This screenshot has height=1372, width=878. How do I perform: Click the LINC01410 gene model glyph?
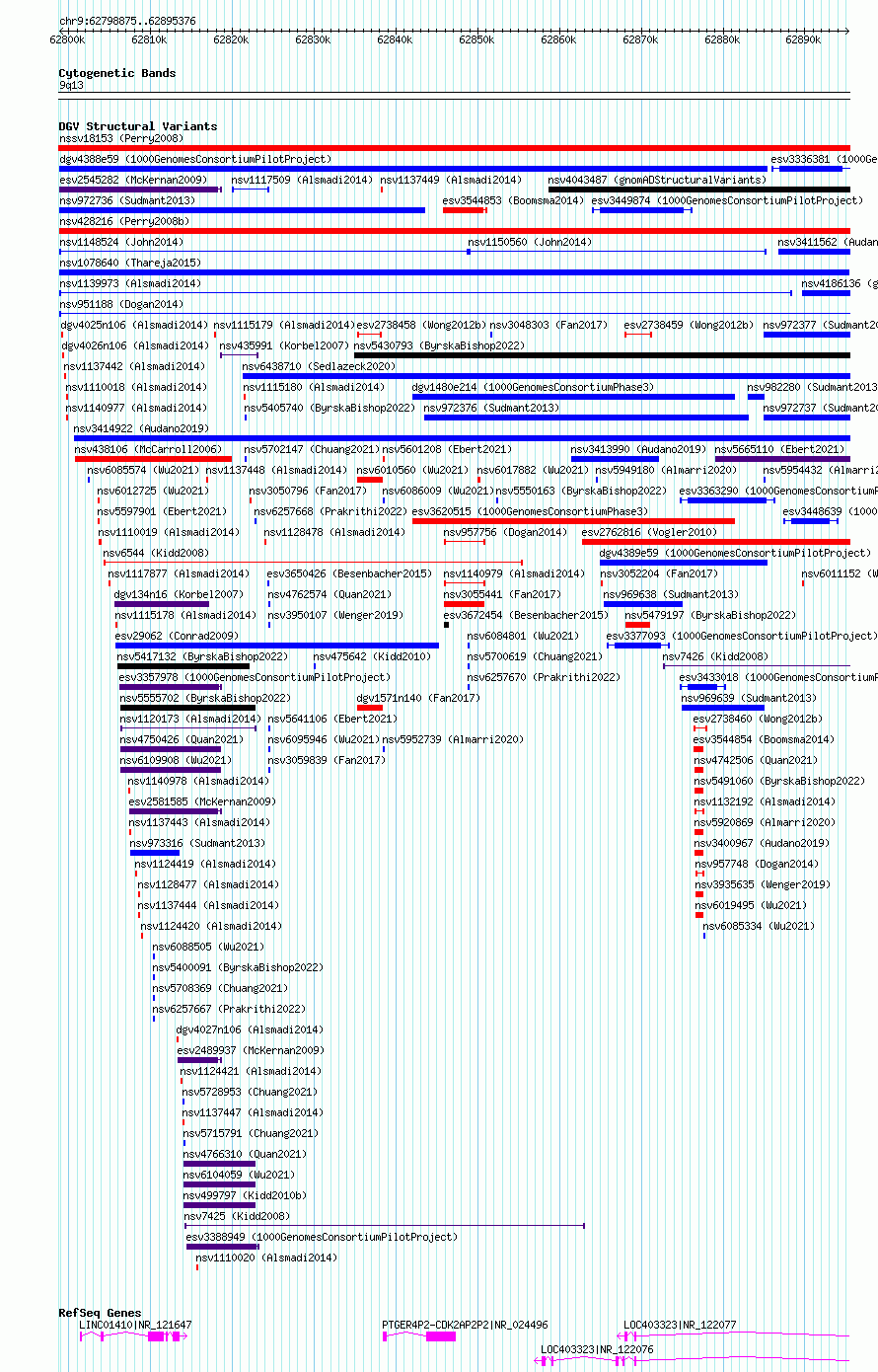pos(133,1335)
